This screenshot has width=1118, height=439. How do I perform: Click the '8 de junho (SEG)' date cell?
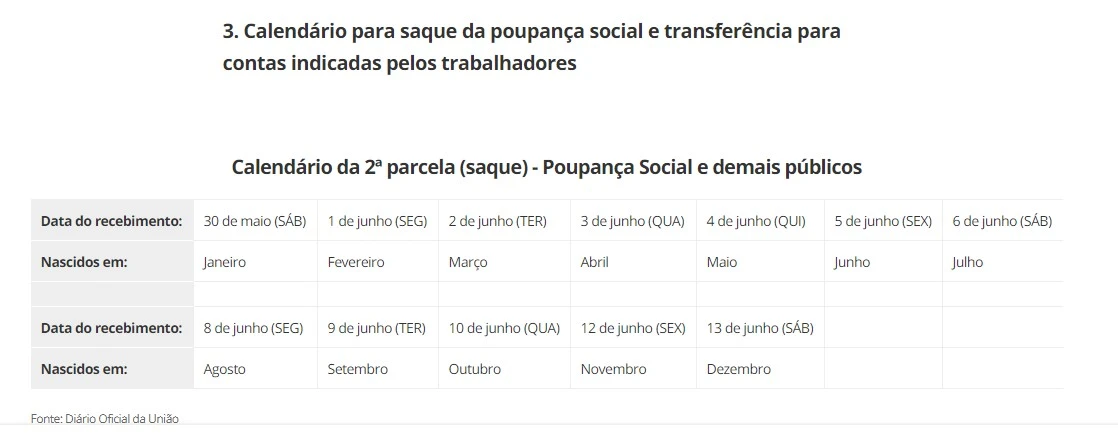coord(253,328)
